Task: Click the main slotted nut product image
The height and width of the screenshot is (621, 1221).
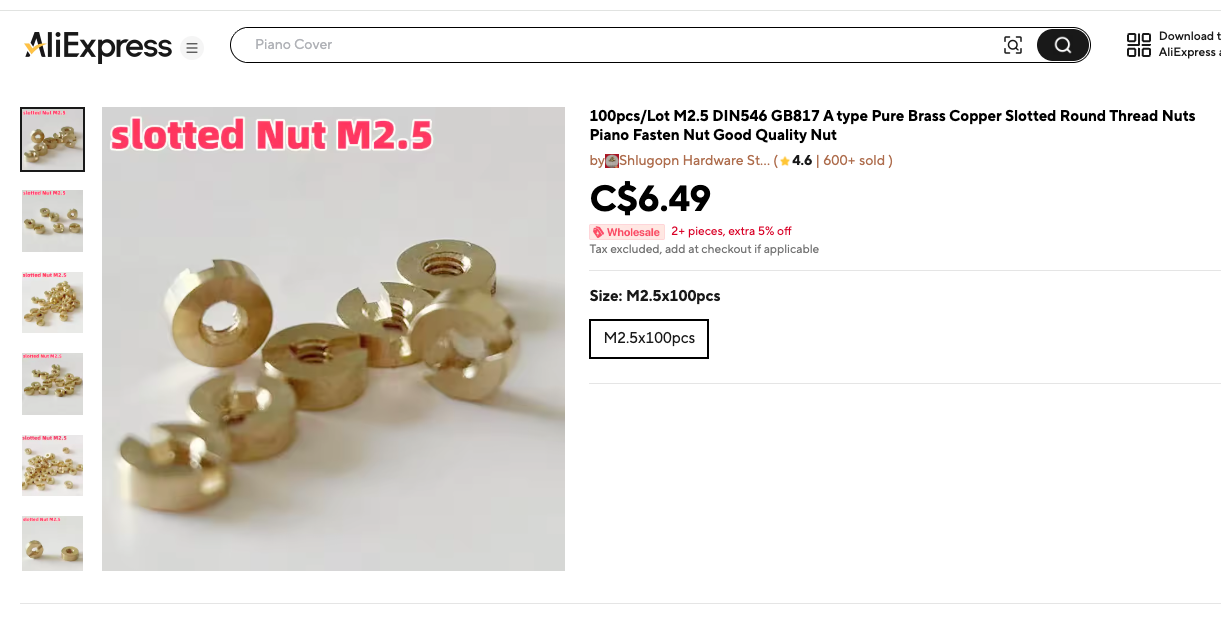Action: pyautogui.click(x=333, y=339)
